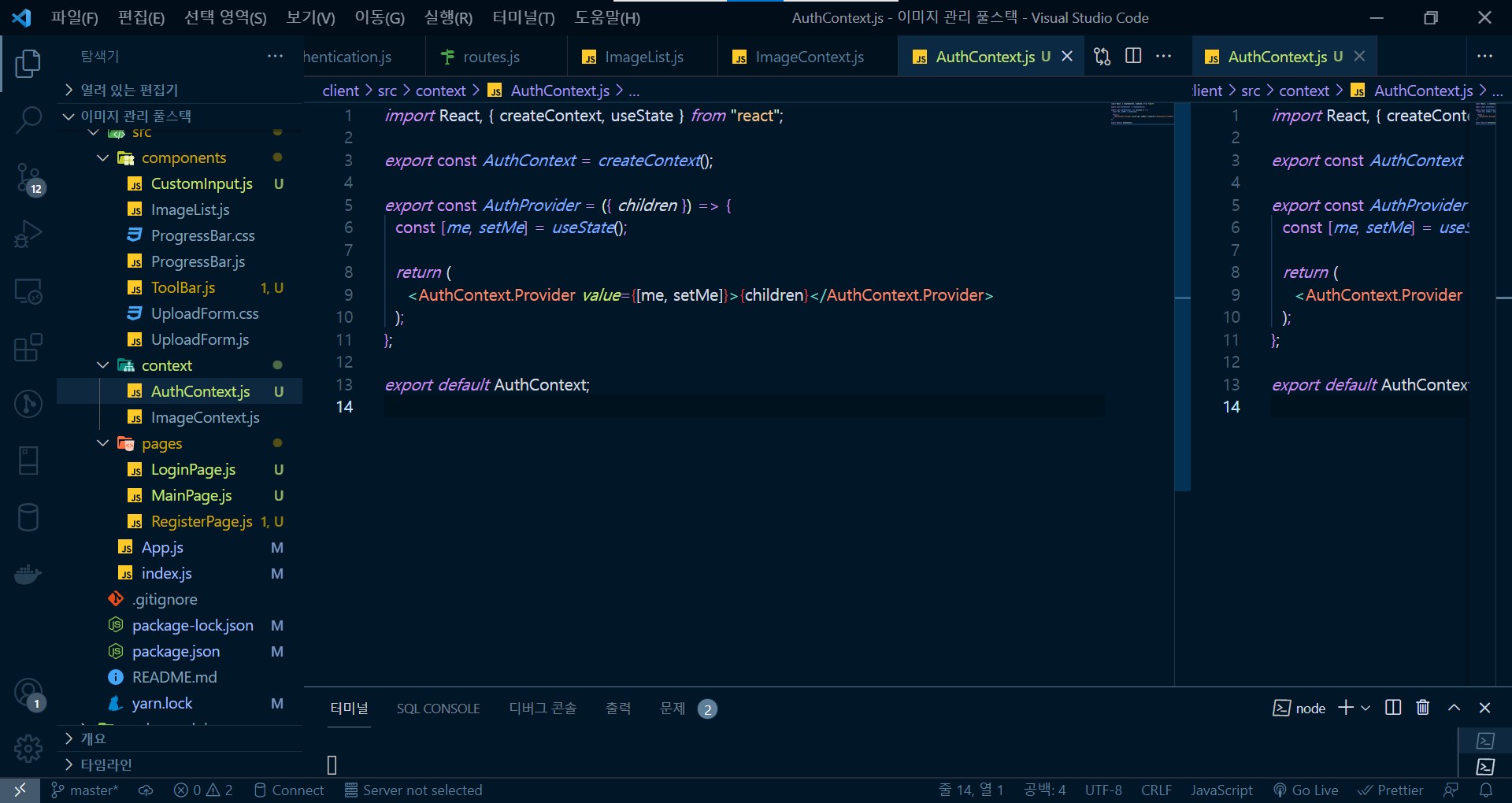Kill terminal with the trash icon

pos(1422,708)
